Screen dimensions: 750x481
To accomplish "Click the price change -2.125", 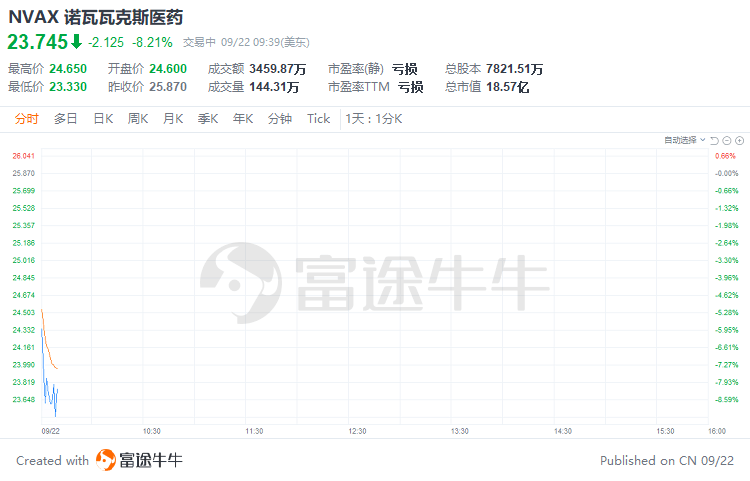I will [106, 43].
